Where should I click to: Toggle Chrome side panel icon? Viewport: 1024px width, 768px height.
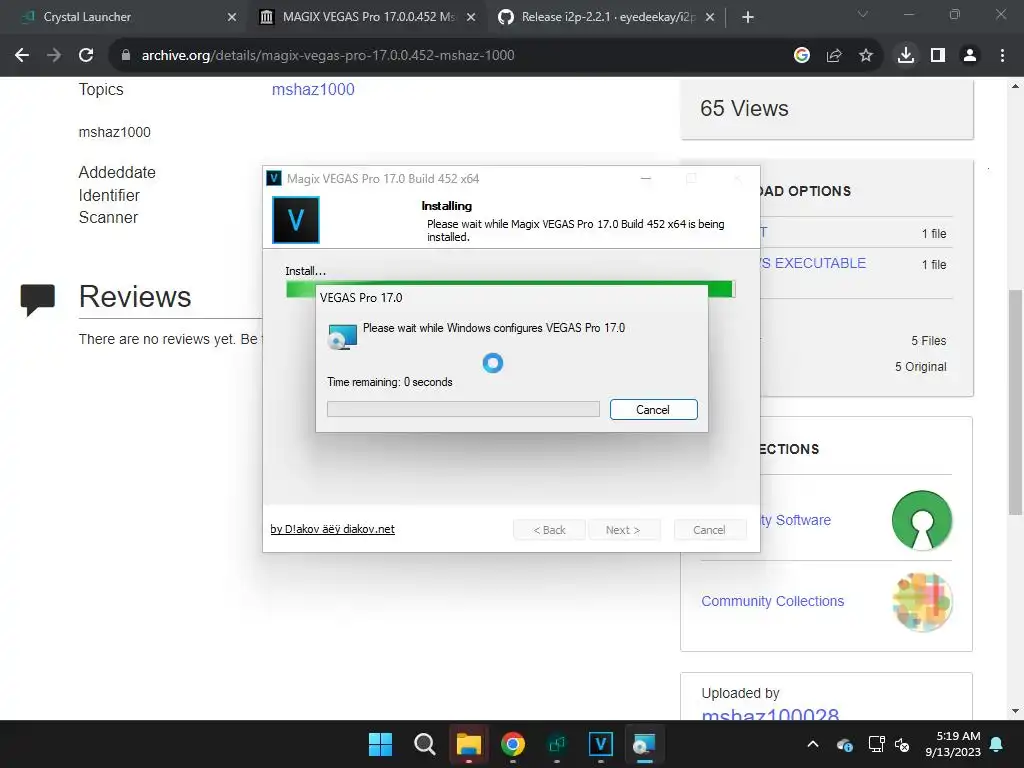coord(938,56)
